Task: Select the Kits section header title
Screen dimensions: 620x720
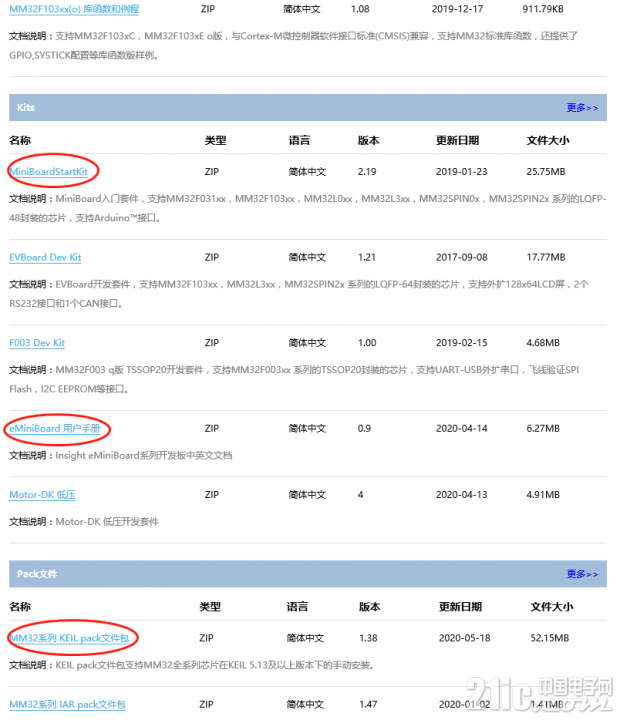Action: [x=26, y=107]
